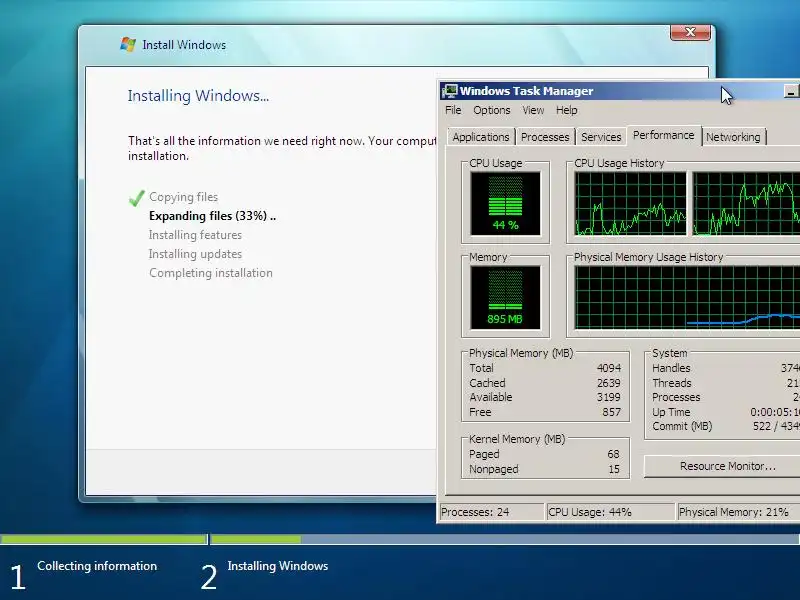The image size is (800, 600).
Task: Click the Handles label under System
Action: click(671, 368)
